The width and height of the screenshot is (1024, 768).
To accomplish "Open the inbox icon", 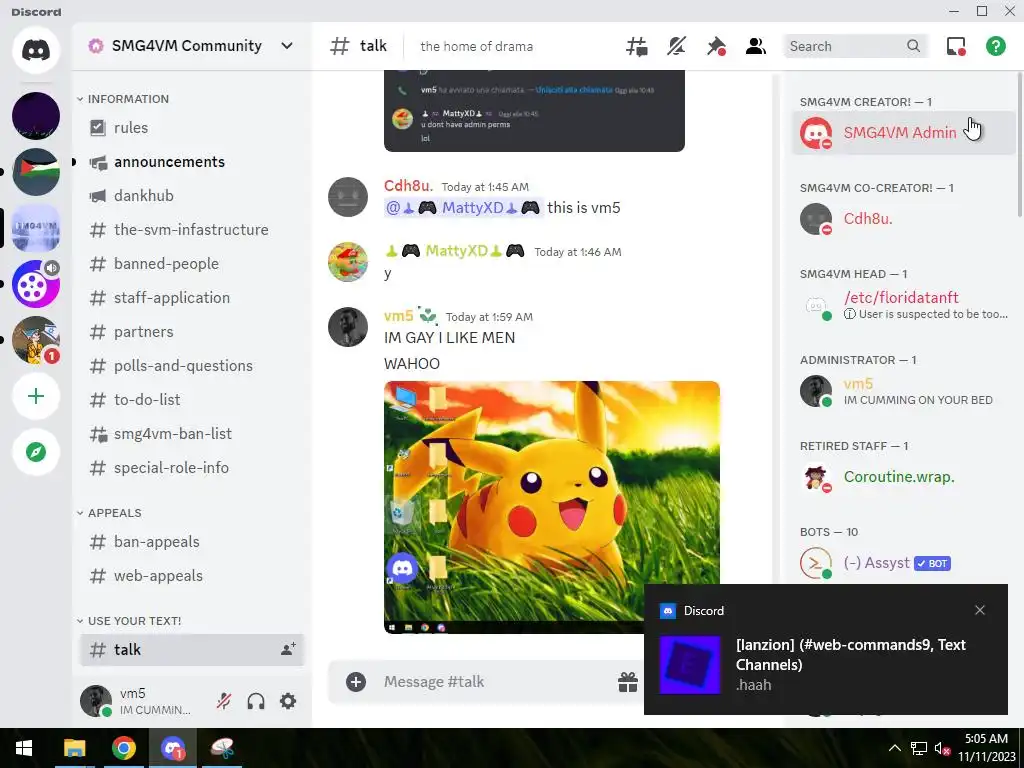I will point(956,46).
